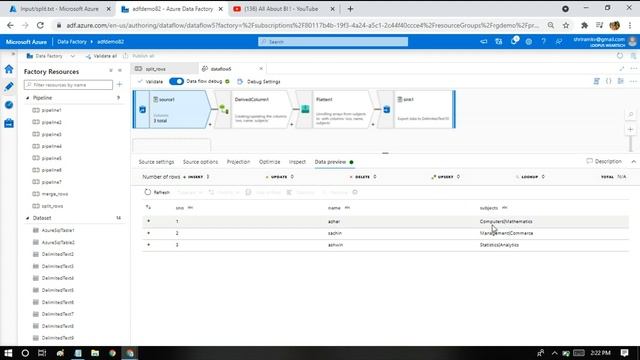The height and width of the screenshot is (360, 640).
Task: Open the name column header menu
Action: tap(347, 208)
